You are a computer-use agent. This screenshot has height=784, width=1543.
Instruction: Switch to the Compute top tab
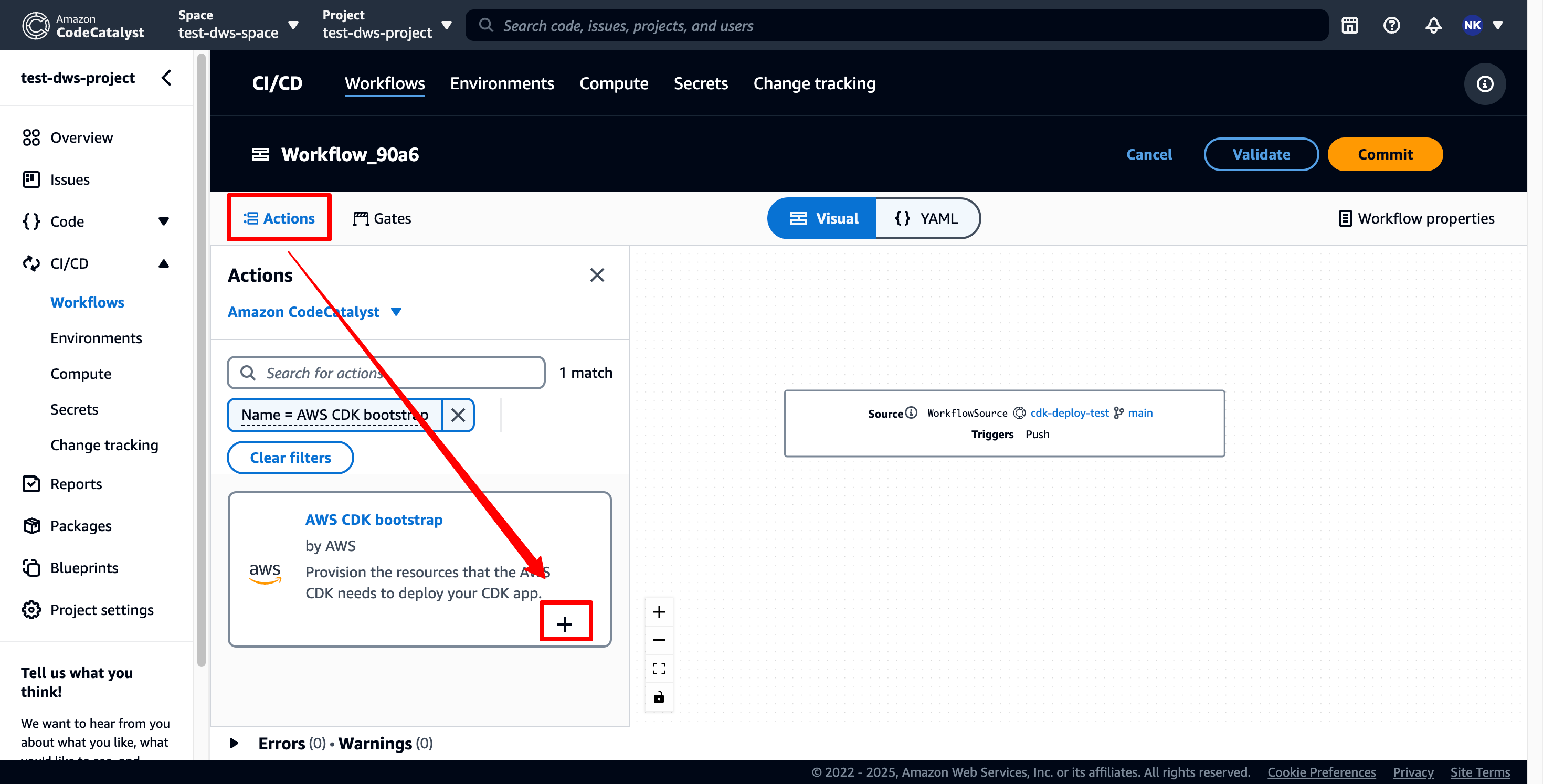[x=614, y=83]
